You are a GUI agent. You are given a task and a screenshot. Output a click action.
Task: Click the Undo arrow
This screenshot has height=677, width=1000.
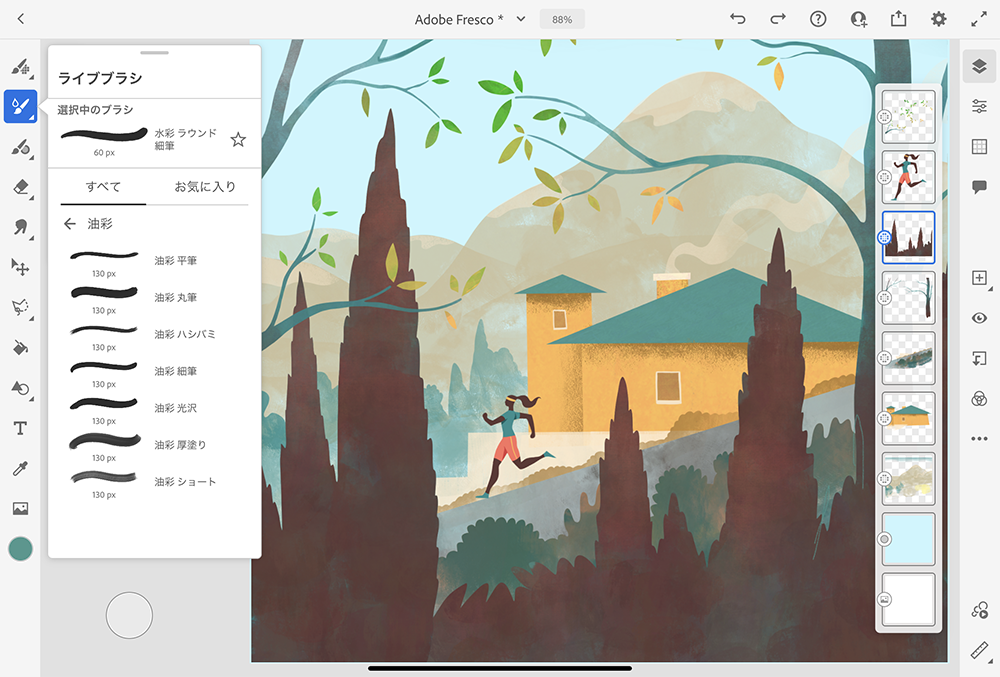(x=738, y=19)
